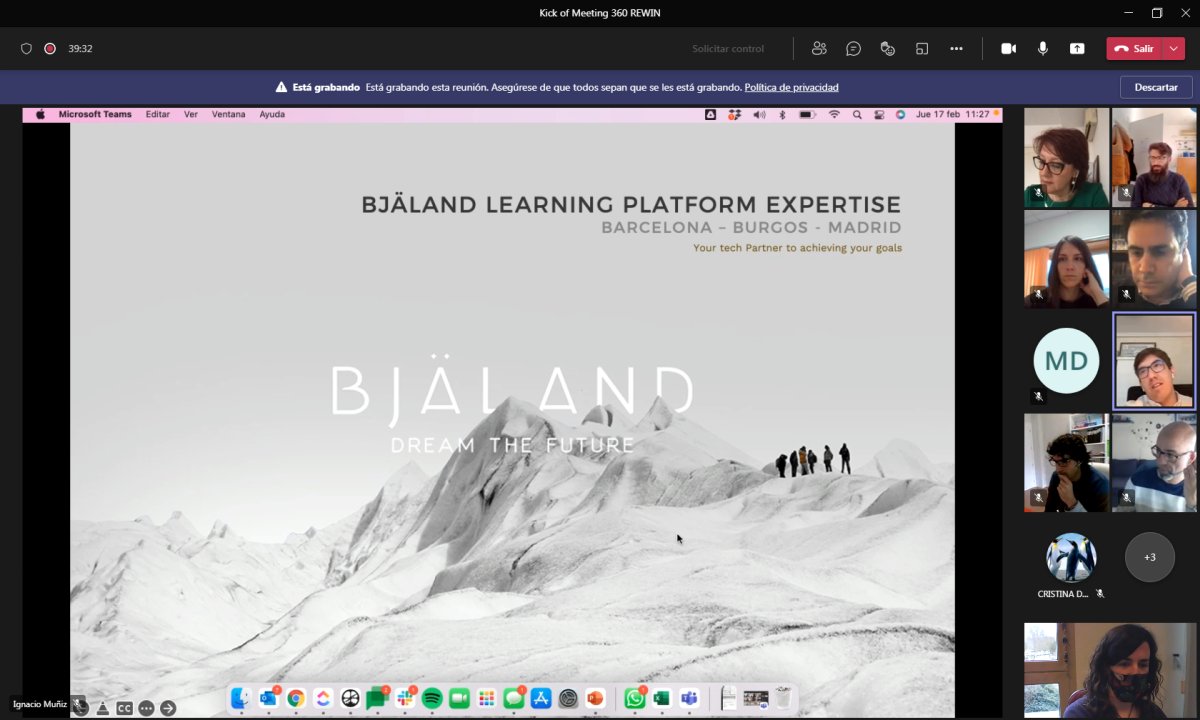Open System Preferences in the Dock
This screenshot has height=720, width=1200.
coord(568,699)
